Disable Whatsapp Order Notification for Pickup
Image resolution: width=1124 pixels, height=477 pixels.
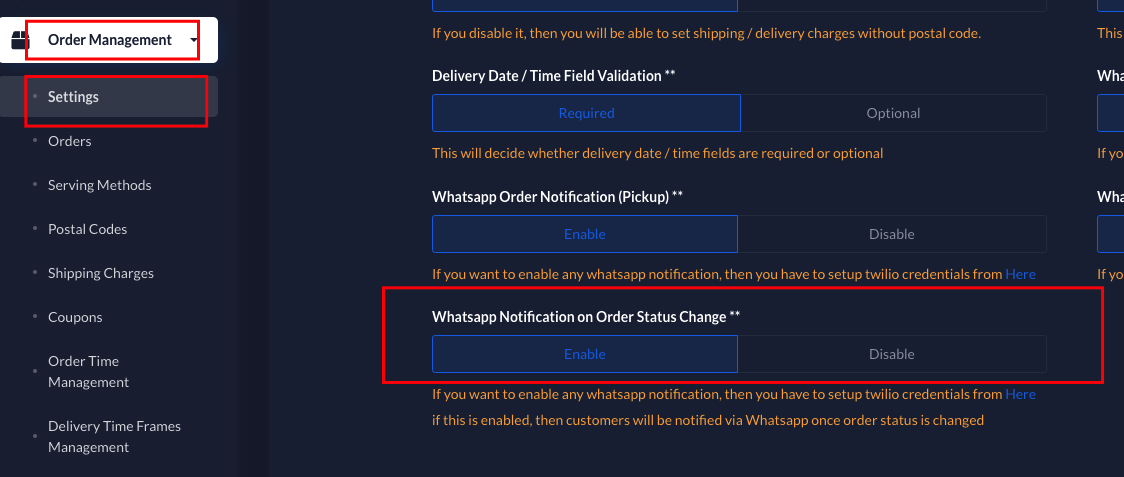pos(891,234)
